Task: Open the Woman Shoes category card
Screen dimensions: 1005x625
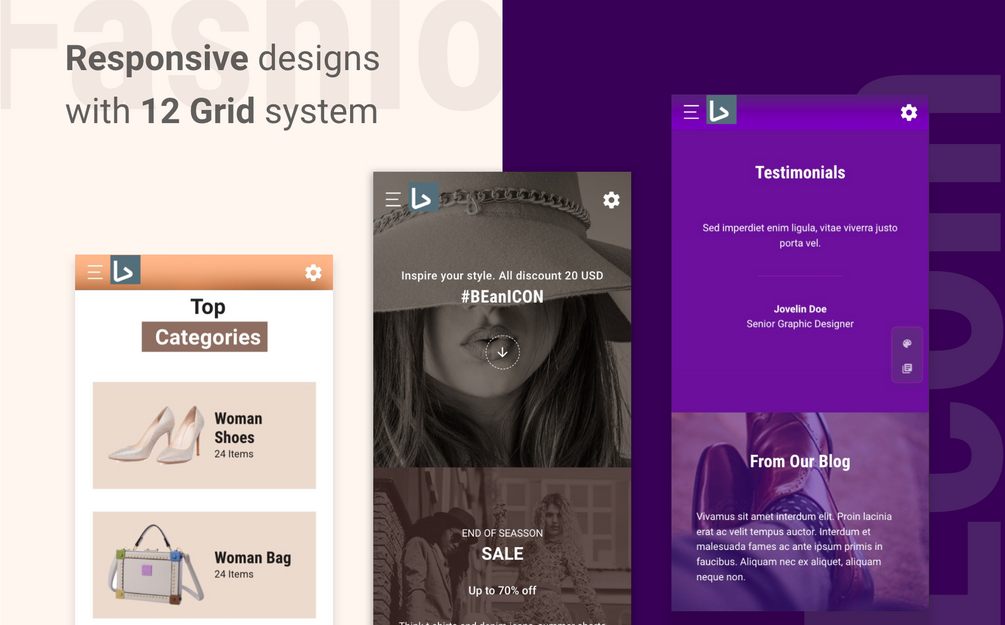Action: (204, 435)
